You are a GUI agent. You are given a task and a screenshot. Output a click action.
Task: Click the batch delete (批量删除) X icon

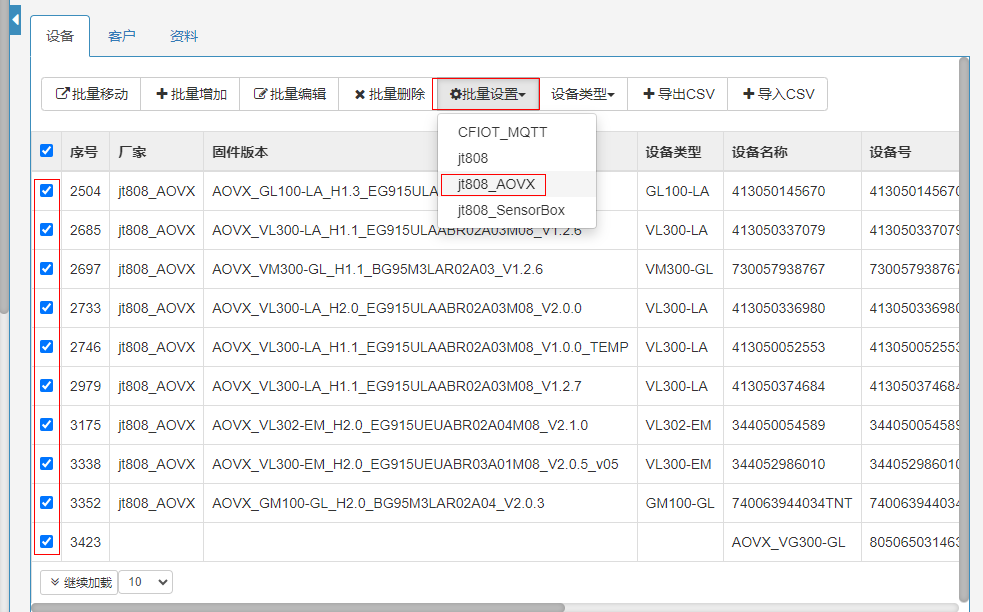pos(360,94)
